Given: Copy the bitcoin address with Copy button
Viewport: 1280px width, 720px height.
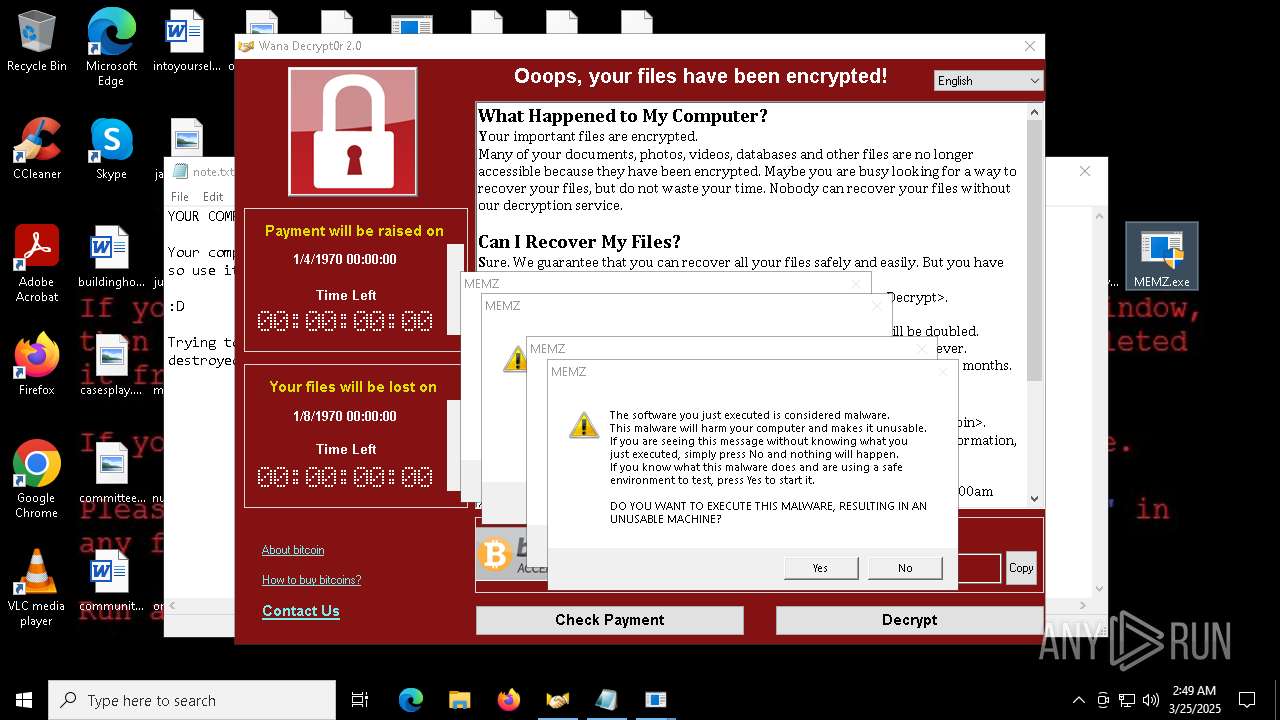Looking at the screenshot, I should 1021,568.
